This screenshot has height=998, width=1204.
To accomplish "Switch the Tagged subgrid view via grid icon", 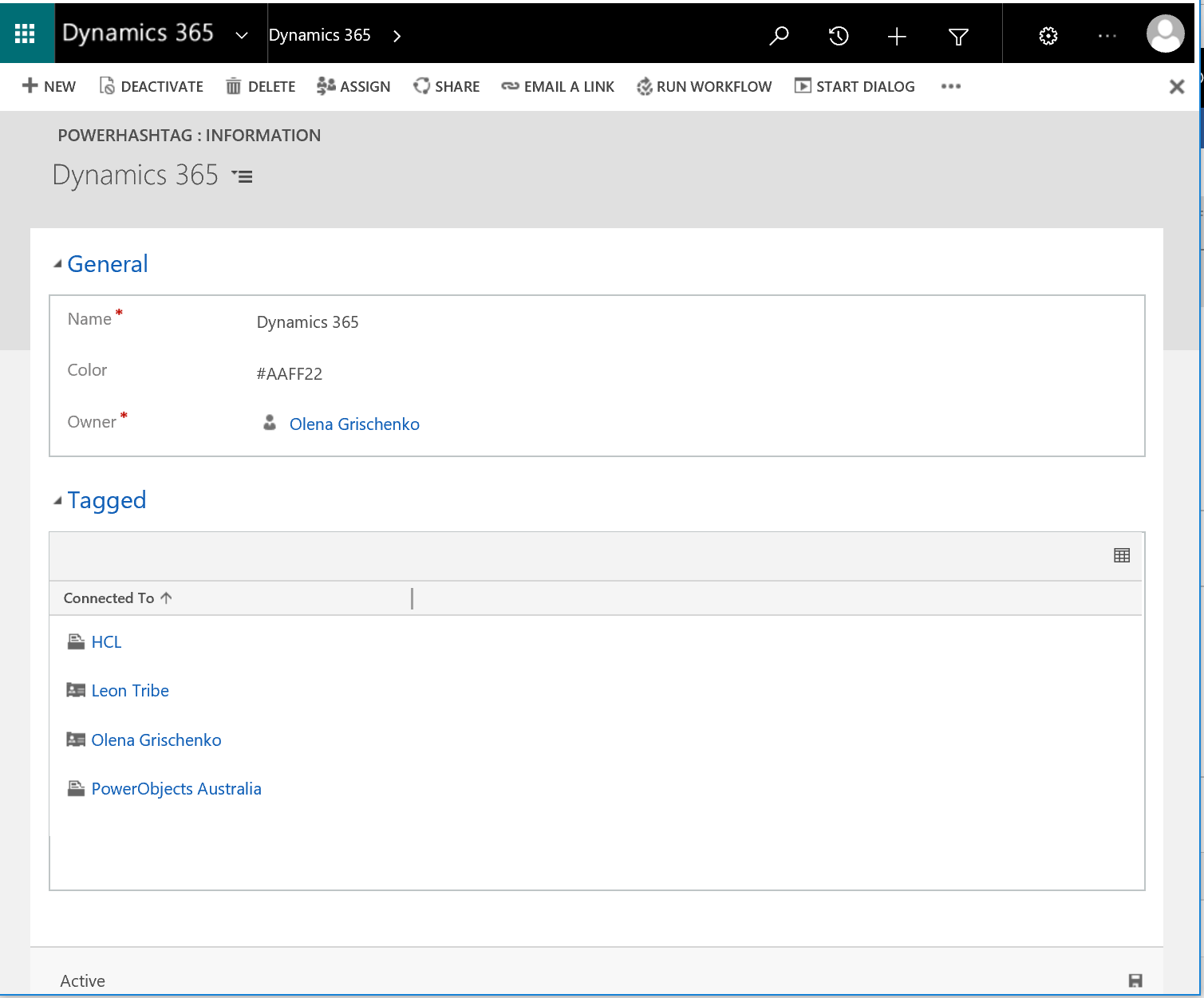I will (1121, 555).
